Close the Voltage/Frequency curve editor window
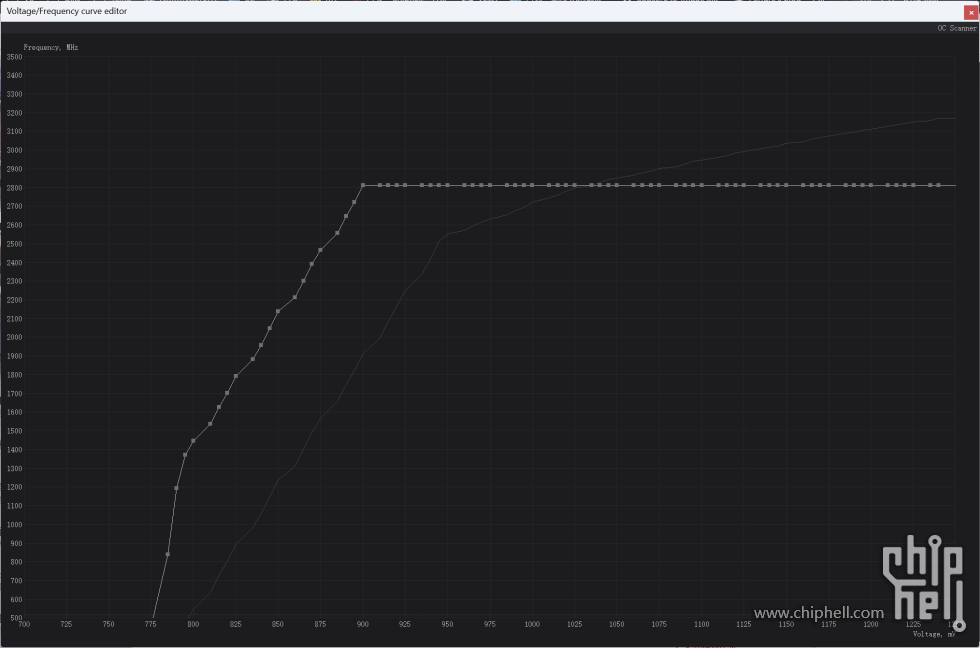The width and height of the screenshot is (980, 648). pos(971,12)
